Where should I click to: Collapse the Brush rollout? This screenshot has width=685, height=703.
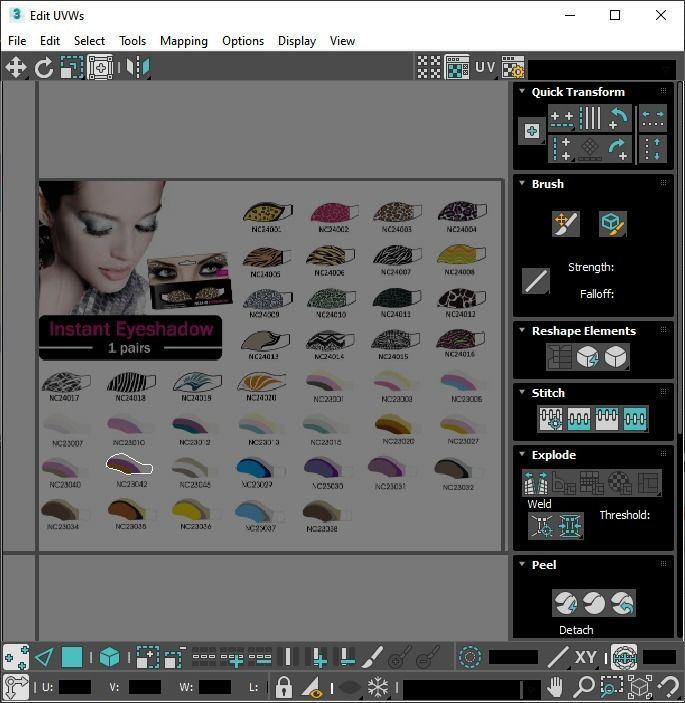[x=522, y=183]
